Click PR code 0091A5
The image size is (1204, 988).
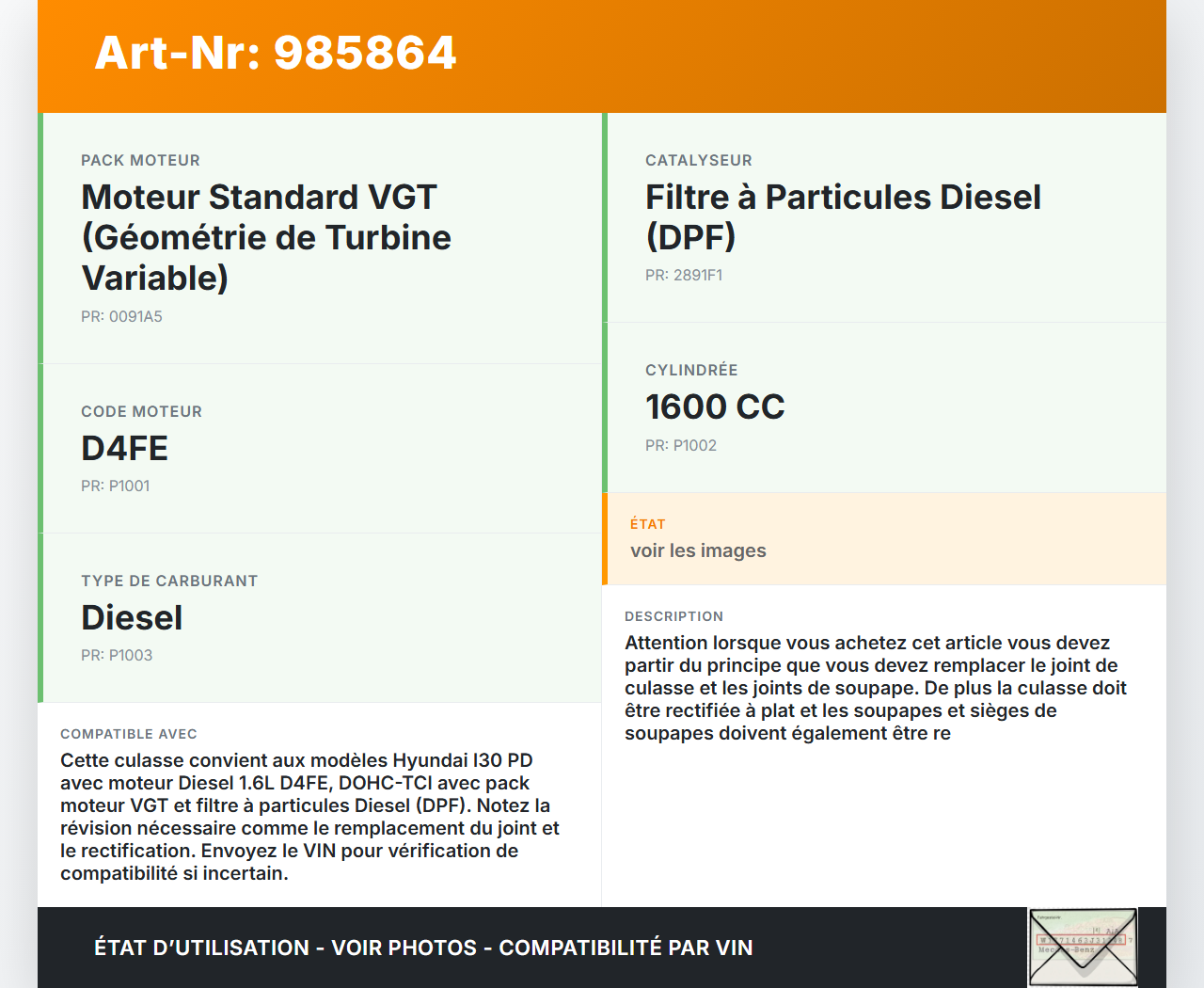pyautogui.click(x=121, y=317)
